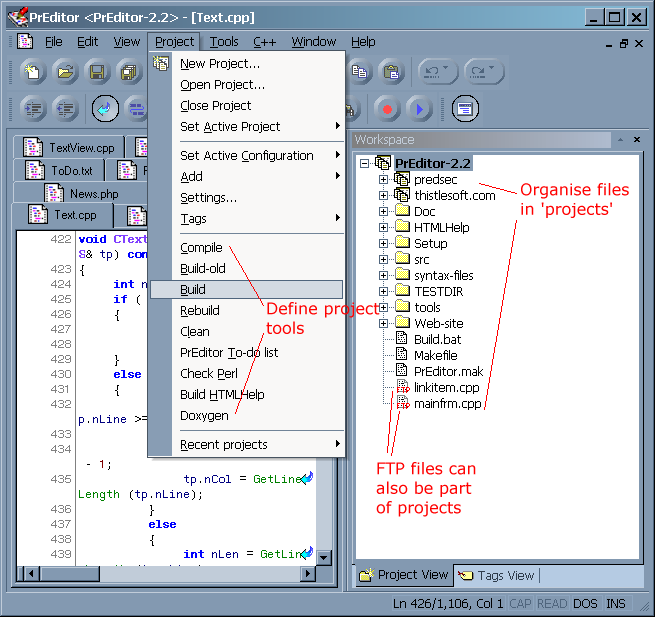Click the document icon in the menu bar
The height and width of the screenshot is (617, 655).
point(25,42)
